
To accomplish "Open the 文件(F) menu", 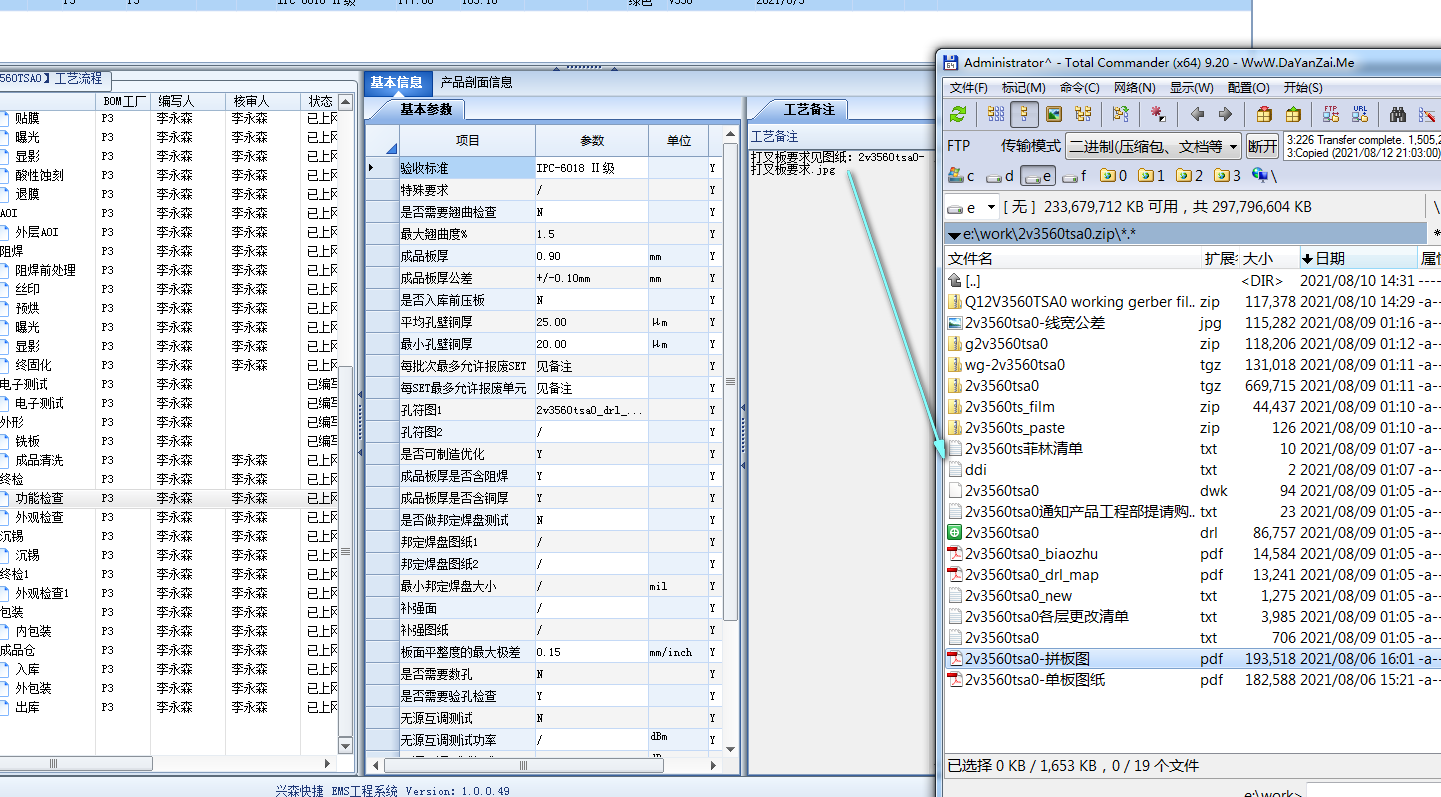I will (968, 88).
